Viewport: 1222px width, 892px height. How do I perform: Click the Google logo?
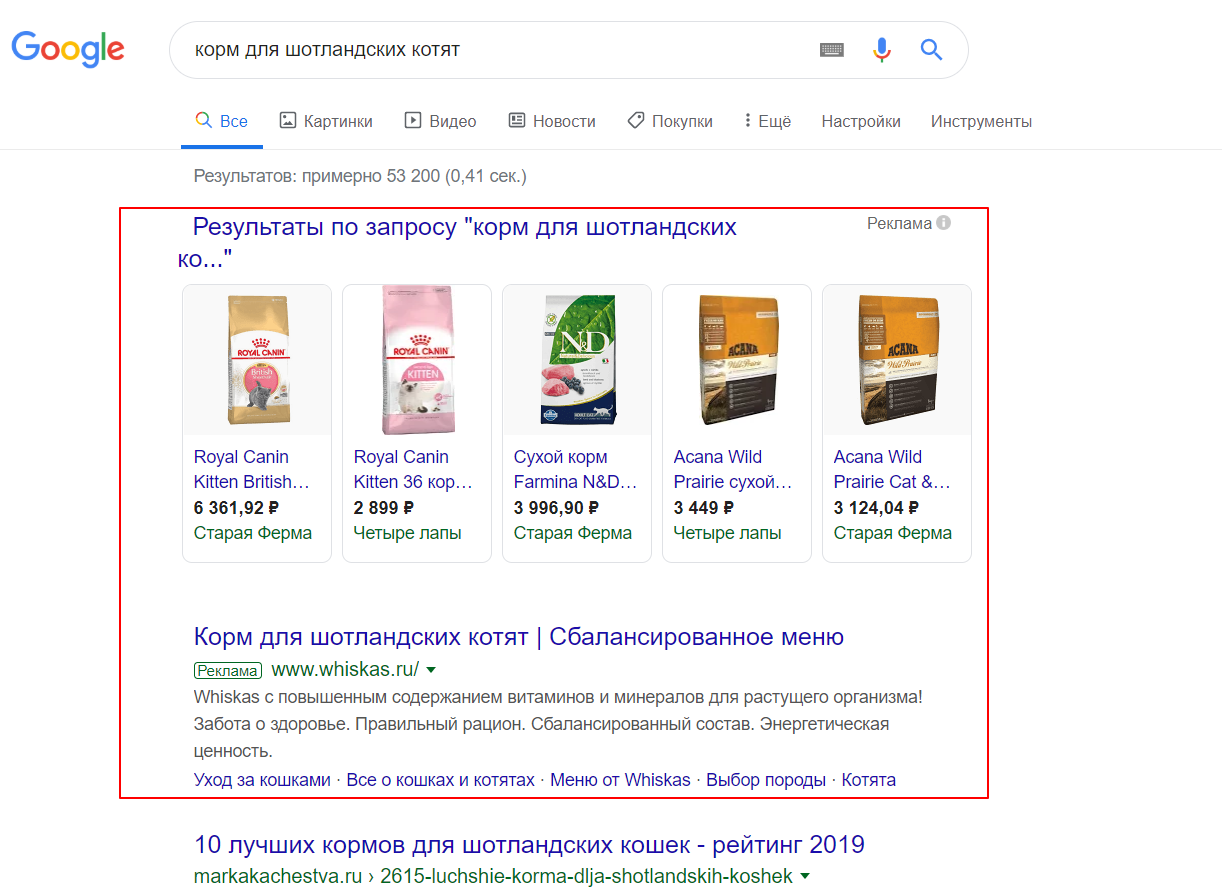(x=68, y=49)
